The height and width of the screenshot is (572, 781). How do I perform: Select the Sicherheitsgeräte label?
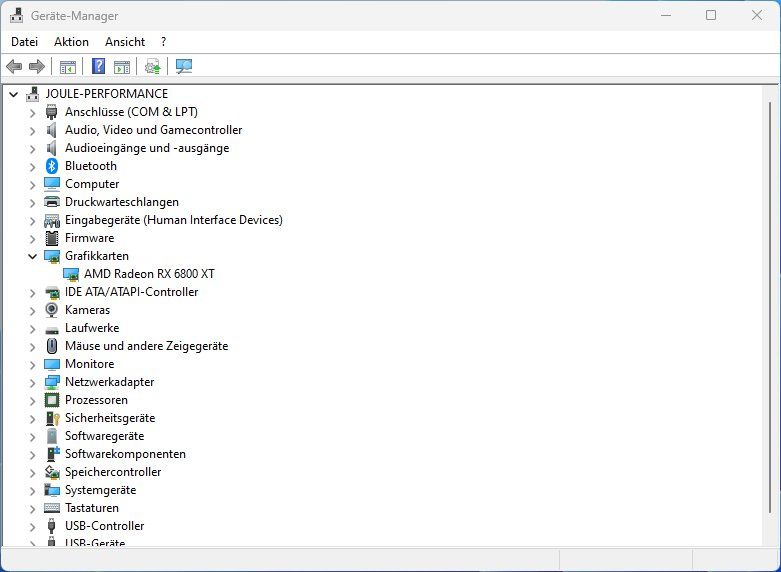point(110,418)
